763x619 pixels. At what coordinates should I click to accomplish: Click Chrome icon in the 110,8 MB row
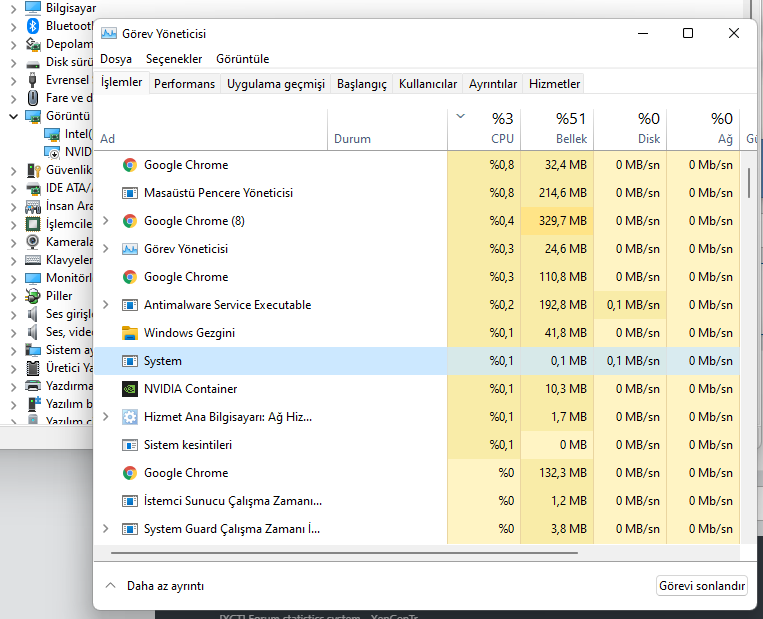[x=129, y=277]
